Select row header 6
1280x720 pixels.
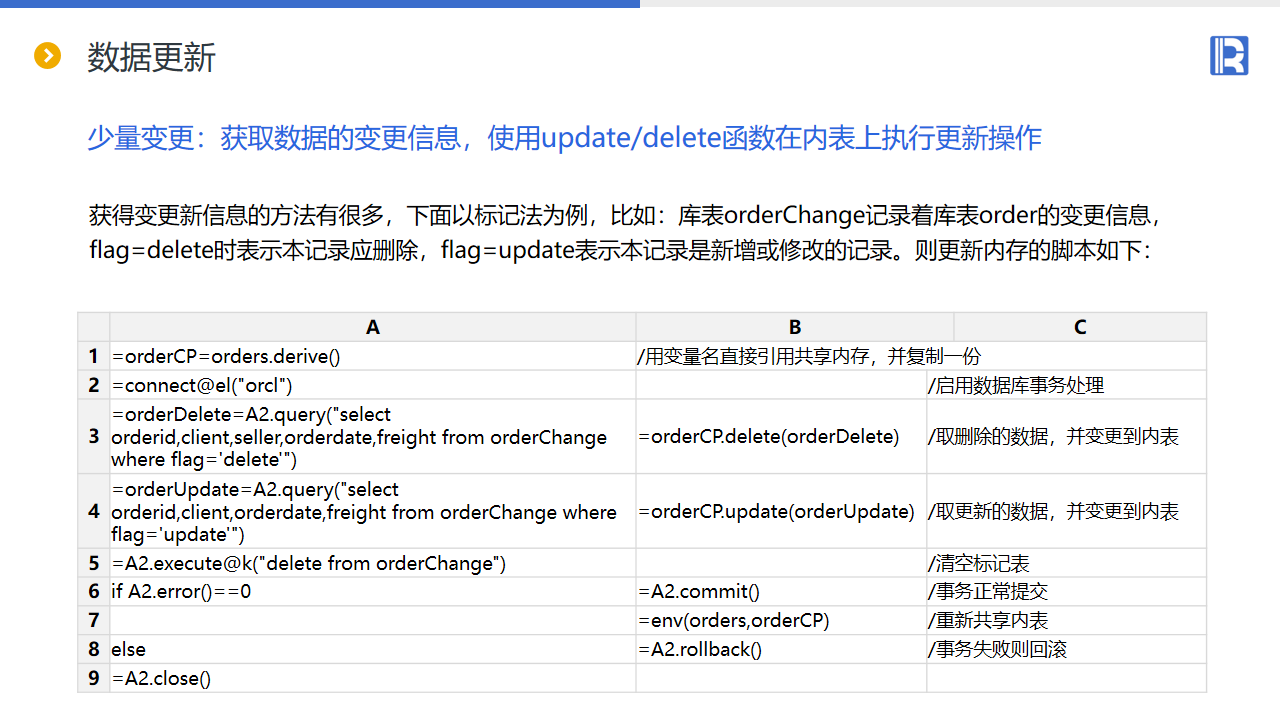[x=94, y=592]
